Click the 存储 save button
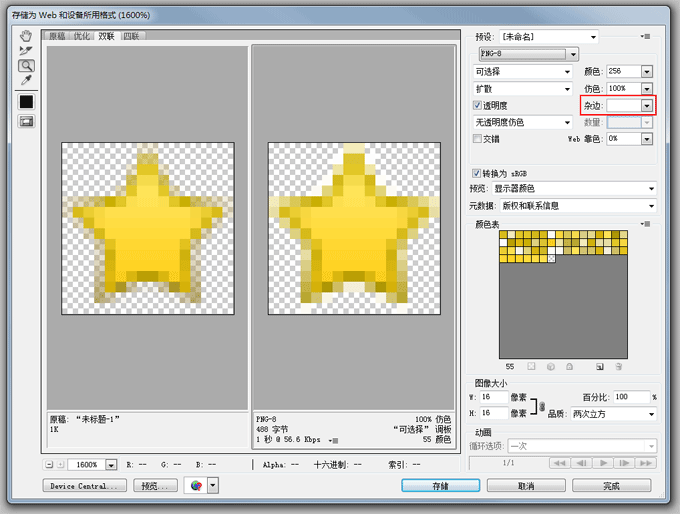Image resolution: width=680 pixels, height=514 pixels. (x=441, y=485)
